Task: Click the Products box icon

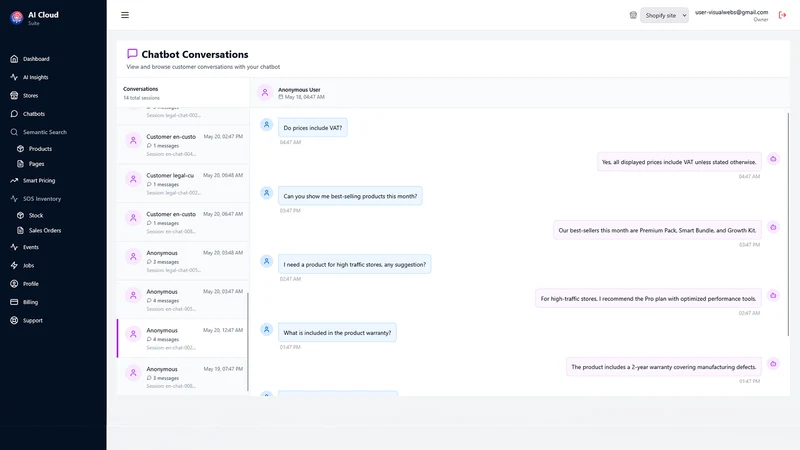Action: pyautogui.click(x=20, y=148)
